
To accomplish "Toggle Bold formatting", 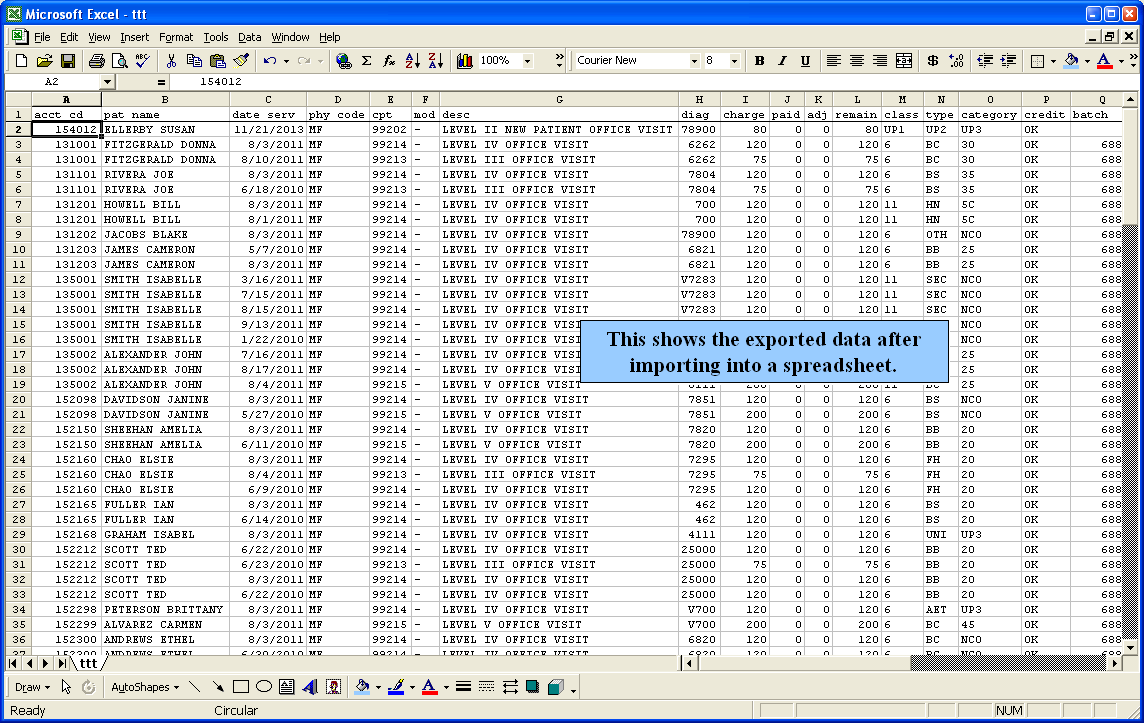I will click(760, 61).
